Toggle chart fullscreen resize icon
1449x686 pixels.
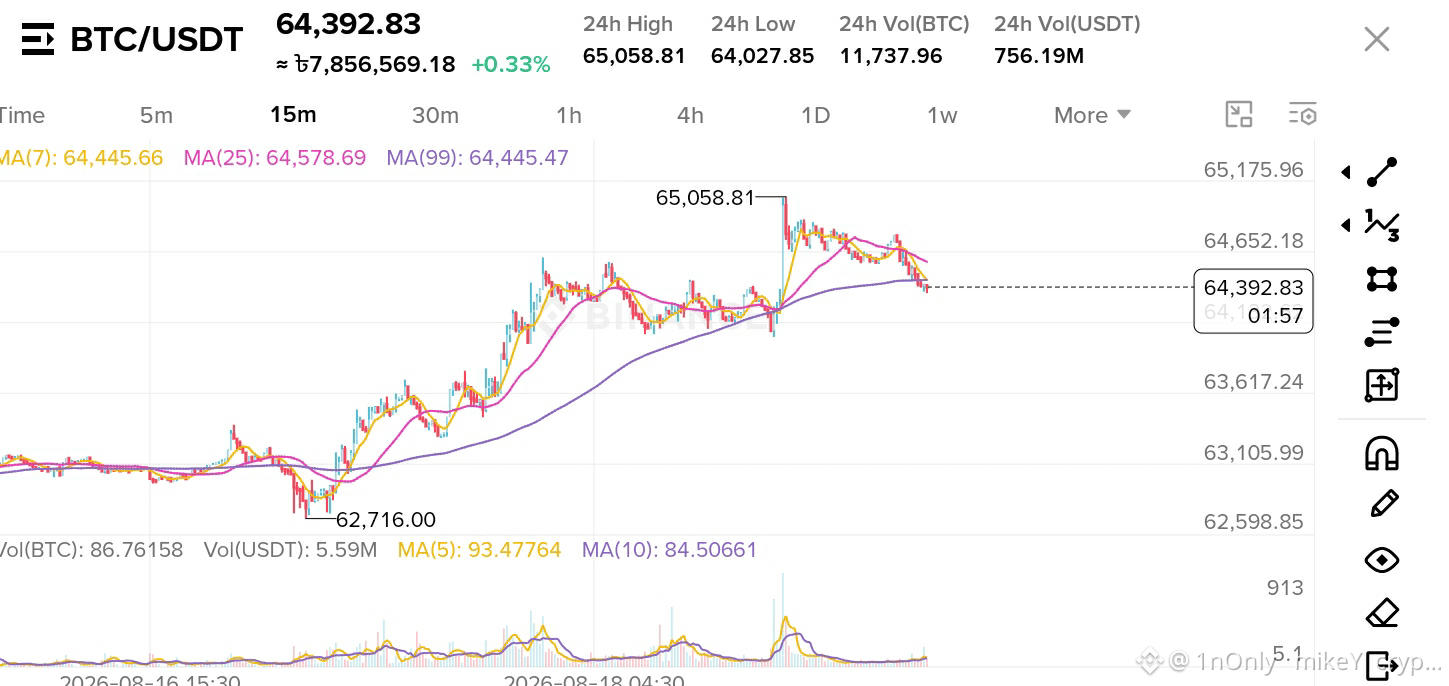click(1239, 115)
